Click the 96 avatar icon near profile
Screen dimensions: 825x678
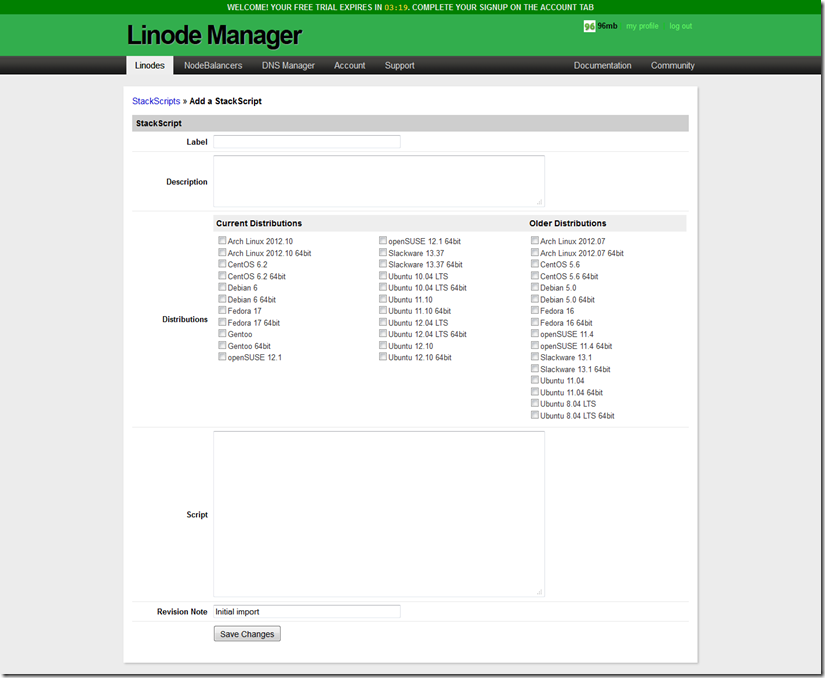pyautogui.click(x=589, y=26)
